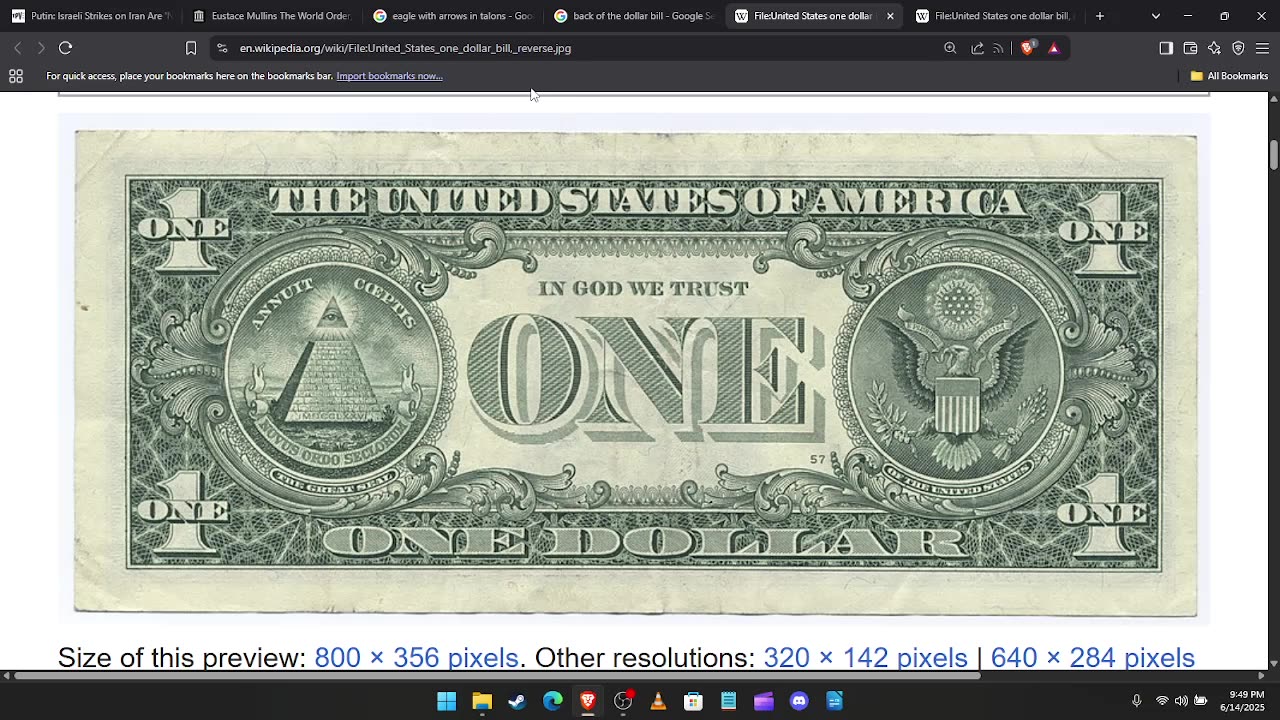Open the zoom magnifier in address bar
1280x720 pixels.
pos(950,48)
